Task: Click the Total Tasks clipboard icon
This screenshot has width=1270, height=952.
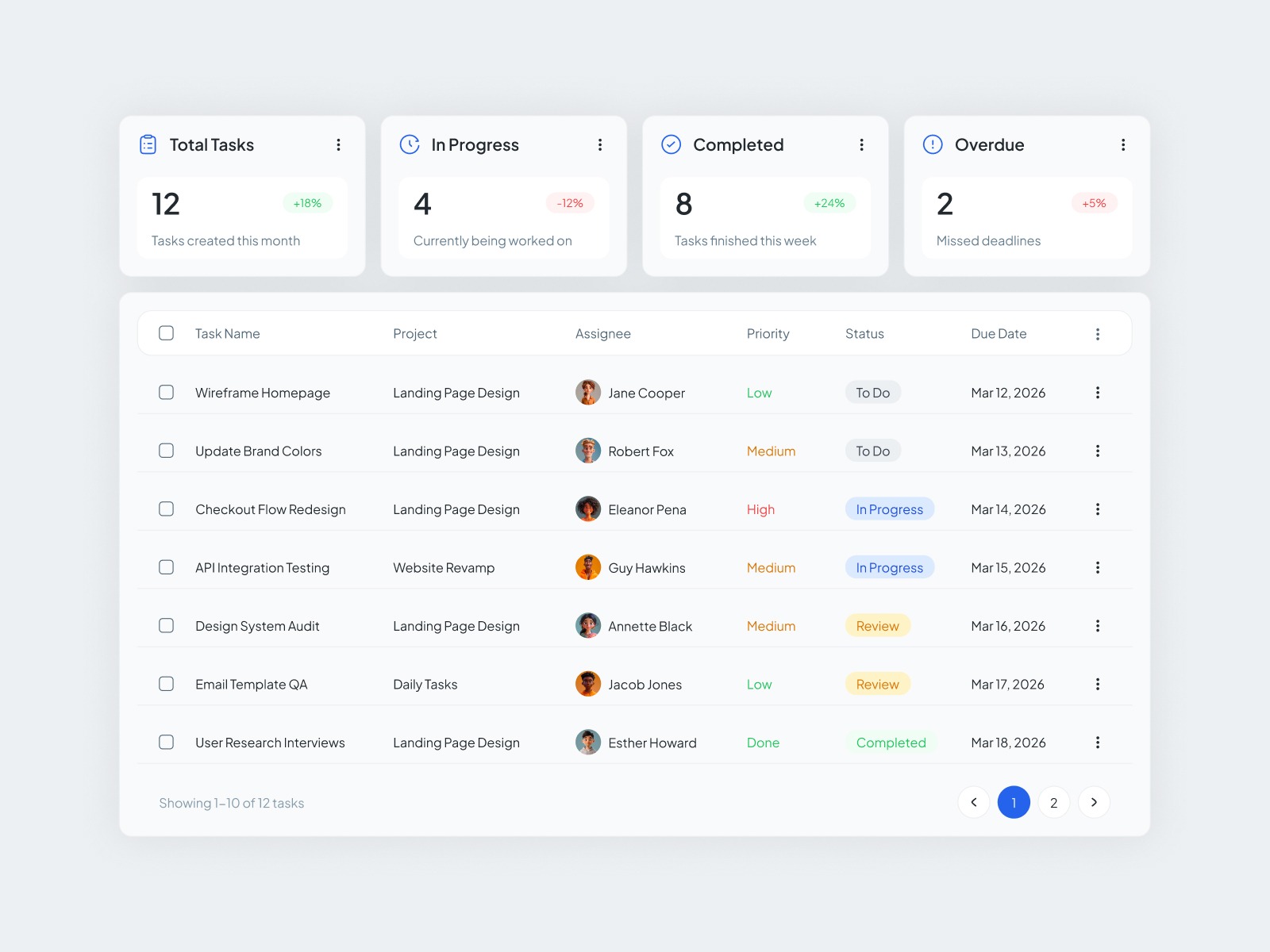Action: coord(148,144)
